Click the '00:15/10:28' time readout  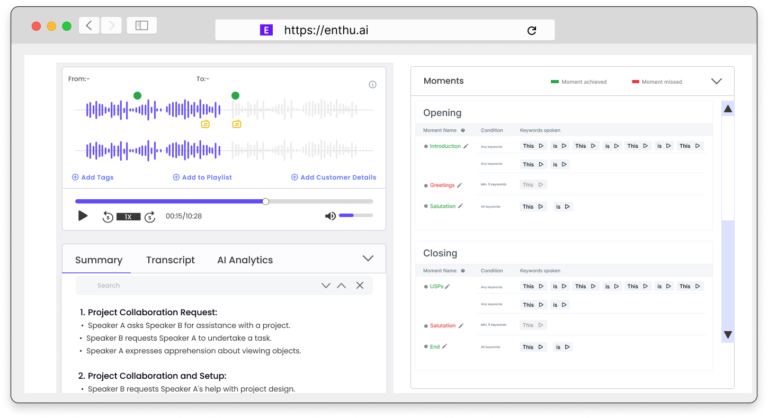[x=184, y=216]
